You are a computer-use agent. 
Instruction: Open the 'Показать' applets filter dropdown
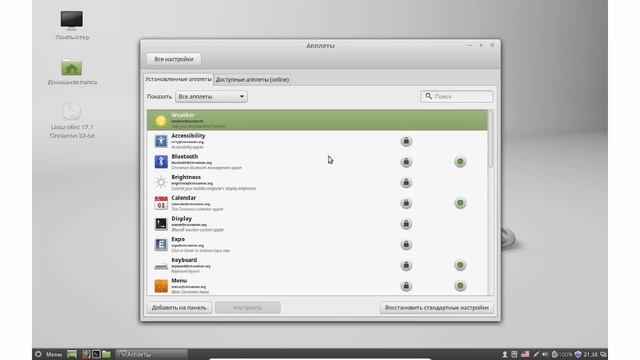tap(211, 97)
